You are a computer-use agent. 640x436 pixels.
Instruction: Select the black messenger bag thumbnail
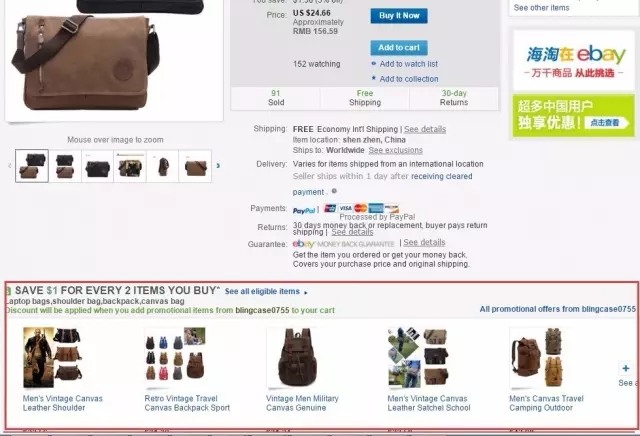98,166
